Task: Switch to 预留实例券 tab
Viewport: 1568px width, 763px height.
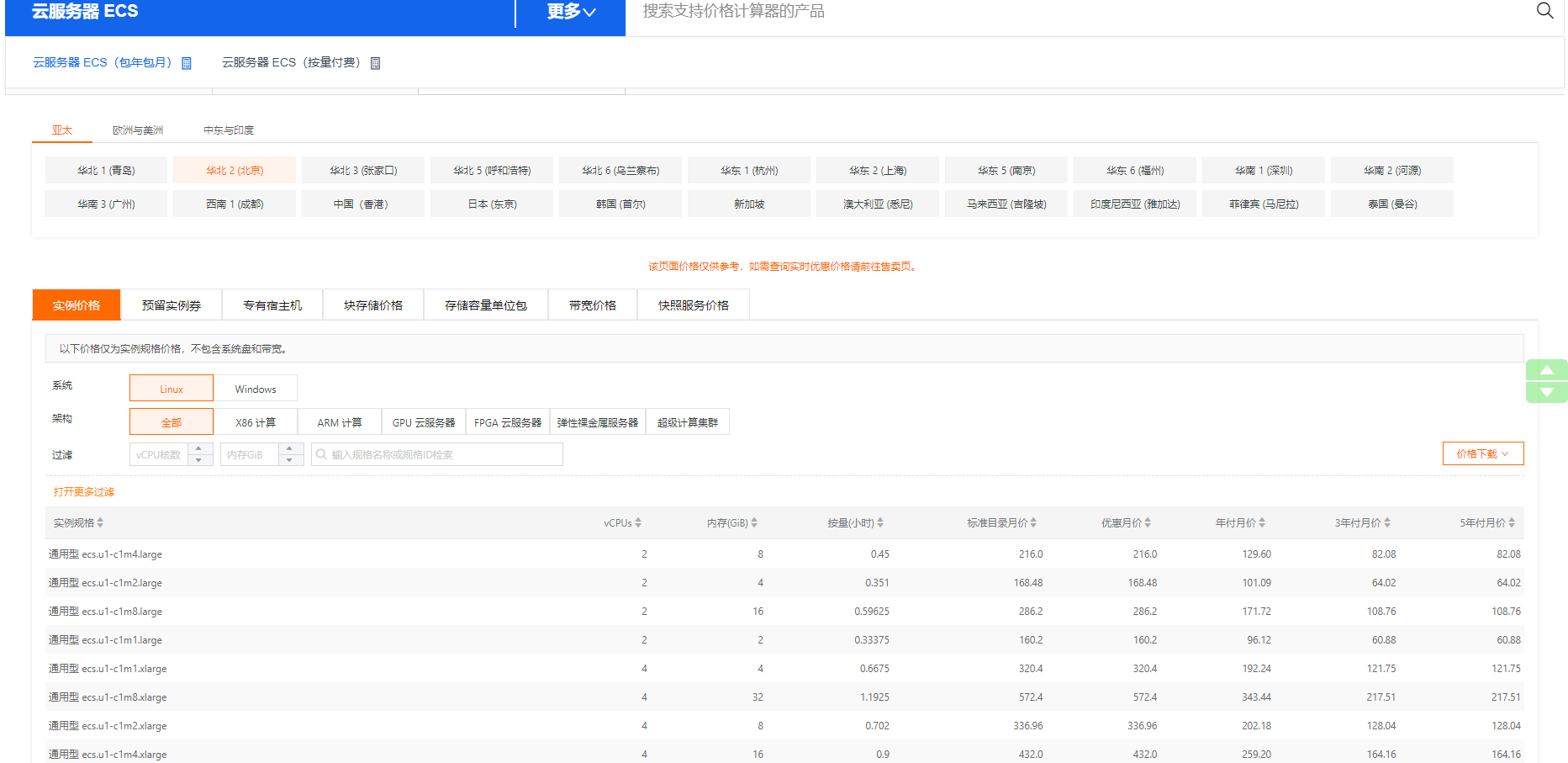Action: tap(172, 305)
